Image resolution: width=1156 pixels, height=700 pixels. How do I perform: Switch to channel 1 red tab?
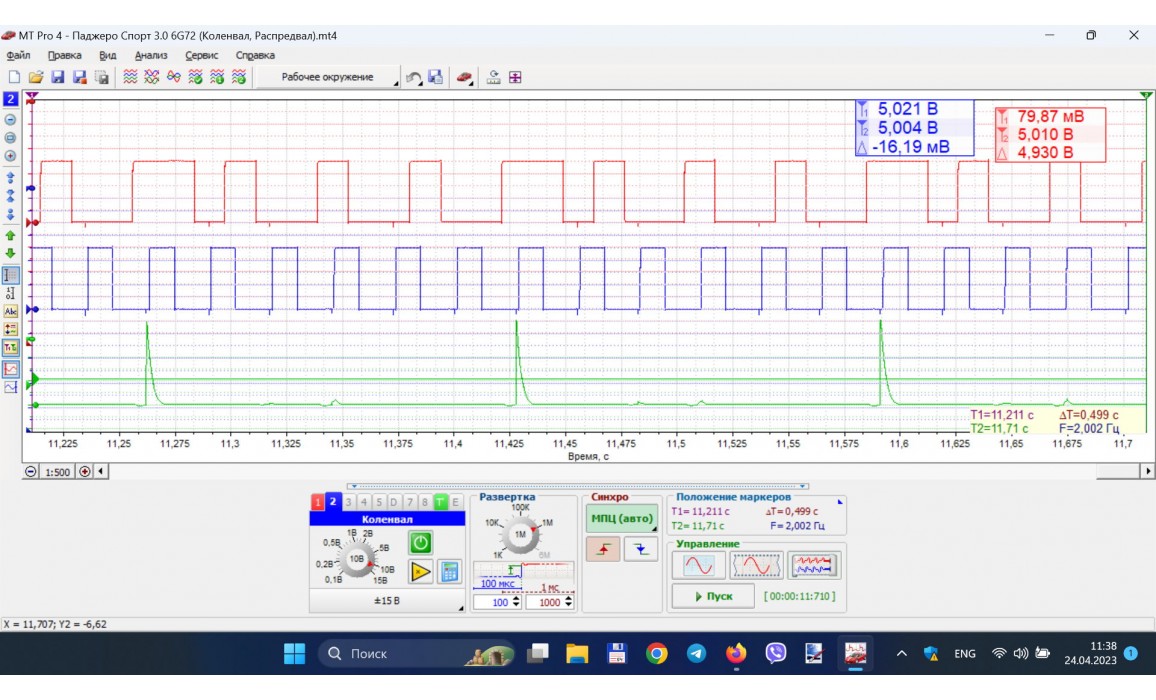tap(318, 502)
